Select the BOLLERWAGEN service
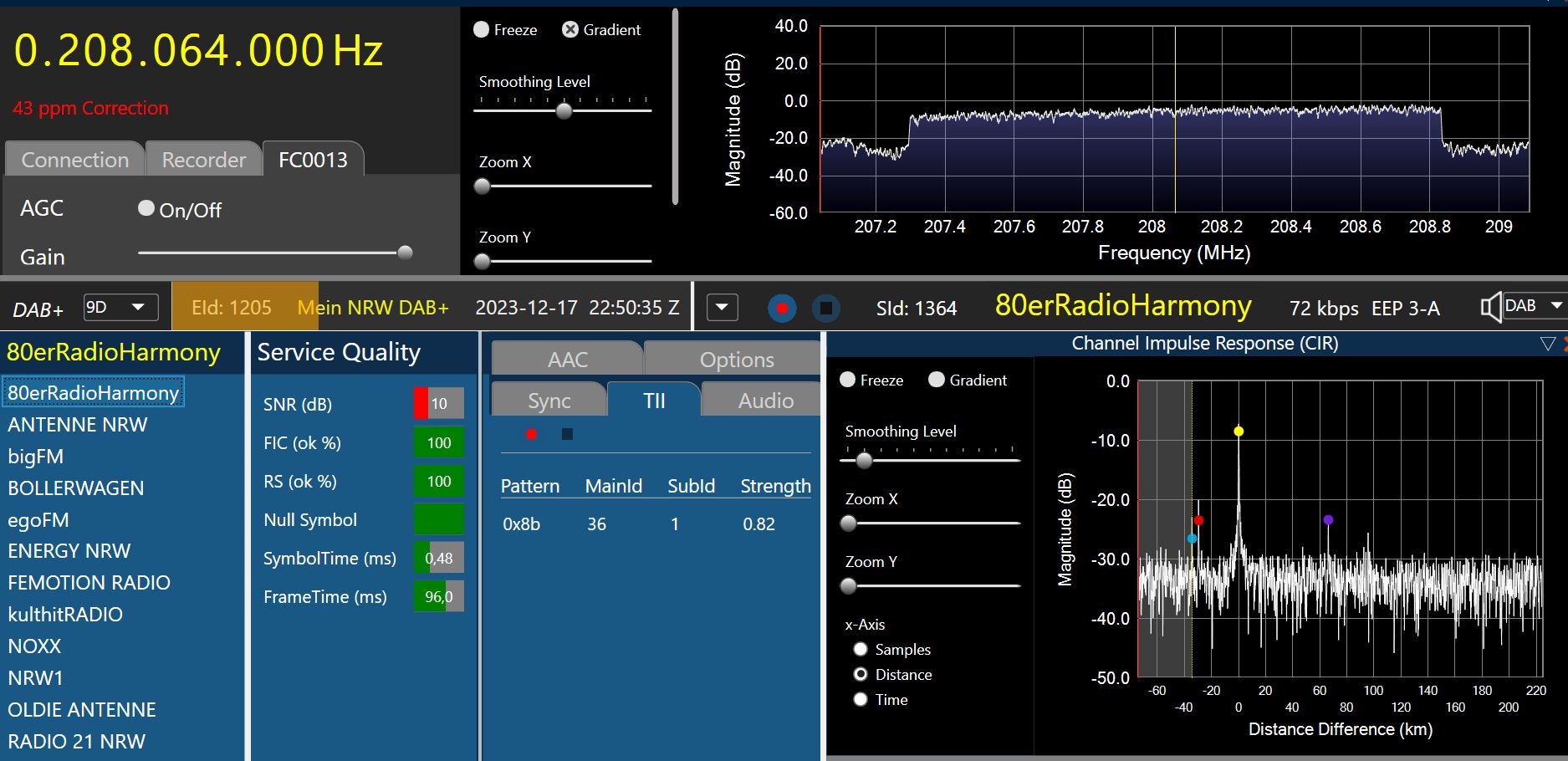 76,488
